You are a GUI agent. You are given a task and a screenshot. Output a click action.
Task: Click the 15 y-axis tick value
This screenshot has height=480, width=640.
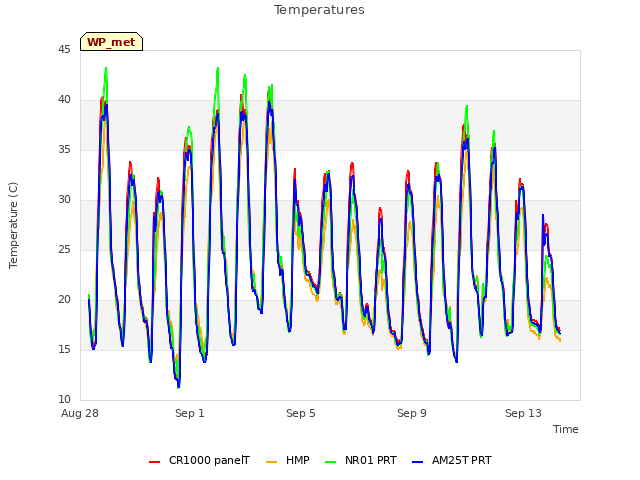point(64,349)
